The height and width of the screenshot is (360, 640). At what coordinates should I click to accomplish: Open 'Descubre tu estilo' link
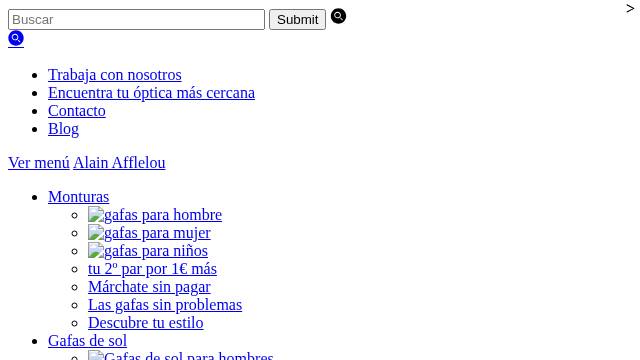point(146,322)
